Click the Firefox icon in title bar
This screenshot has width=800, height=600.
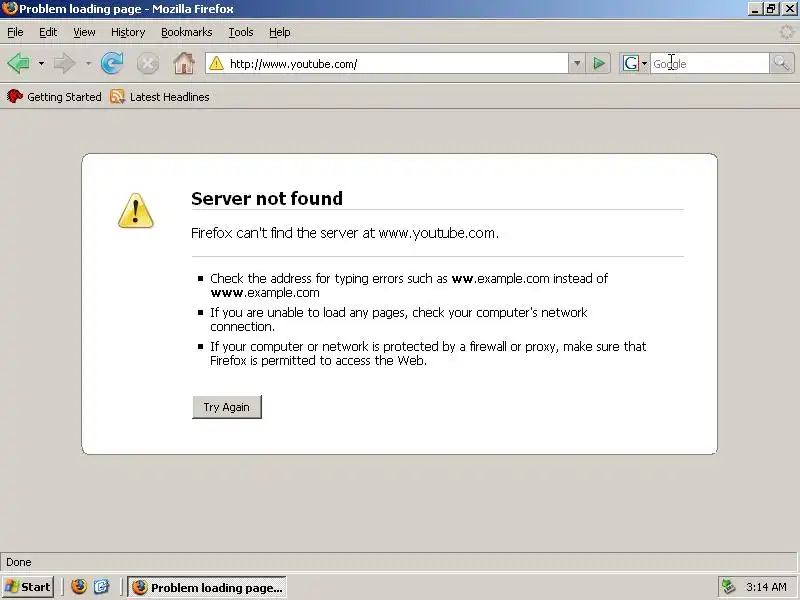point(10,9)
